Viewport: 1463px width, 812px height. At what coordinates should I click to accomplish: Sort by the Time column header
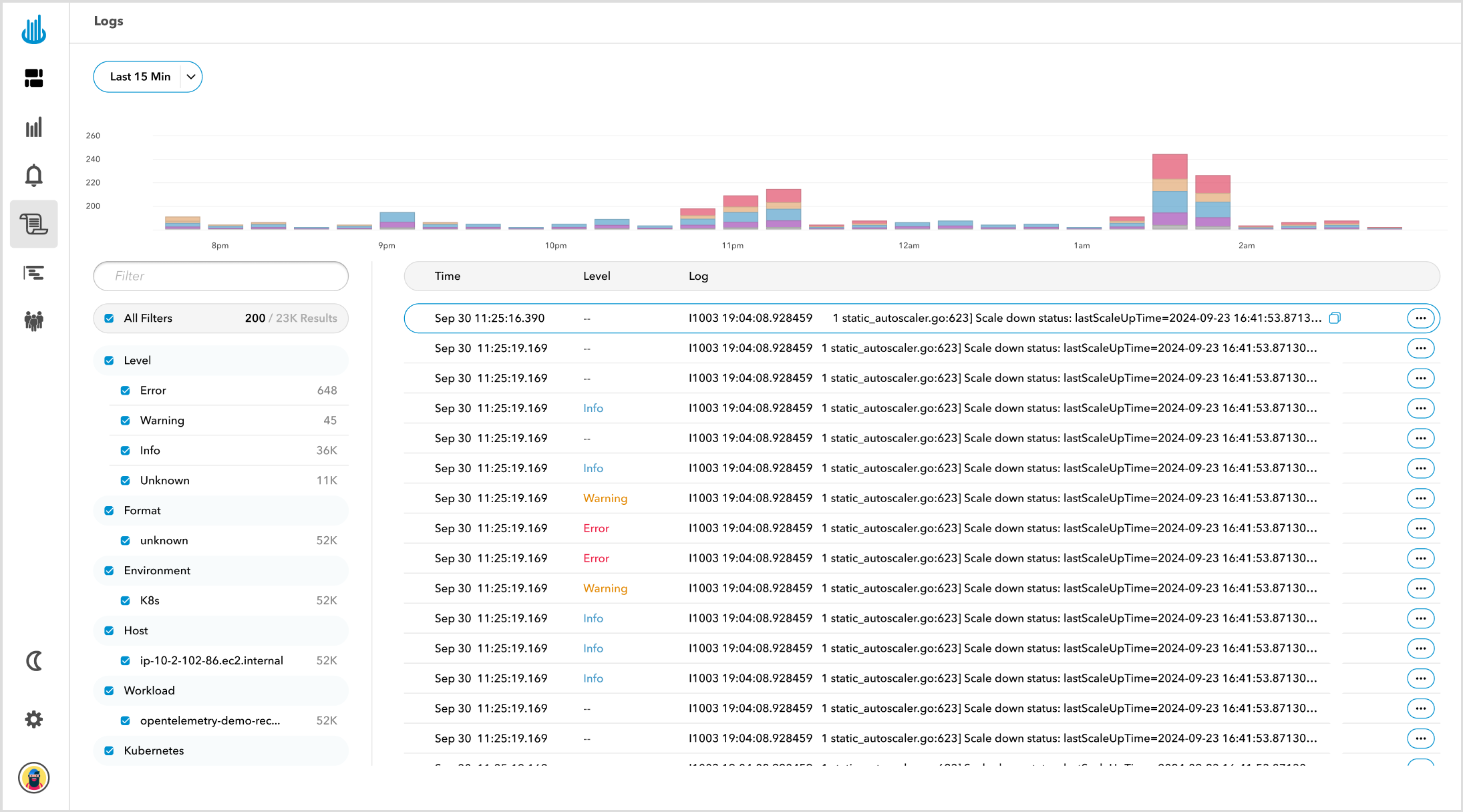click(x=447, y=276)
